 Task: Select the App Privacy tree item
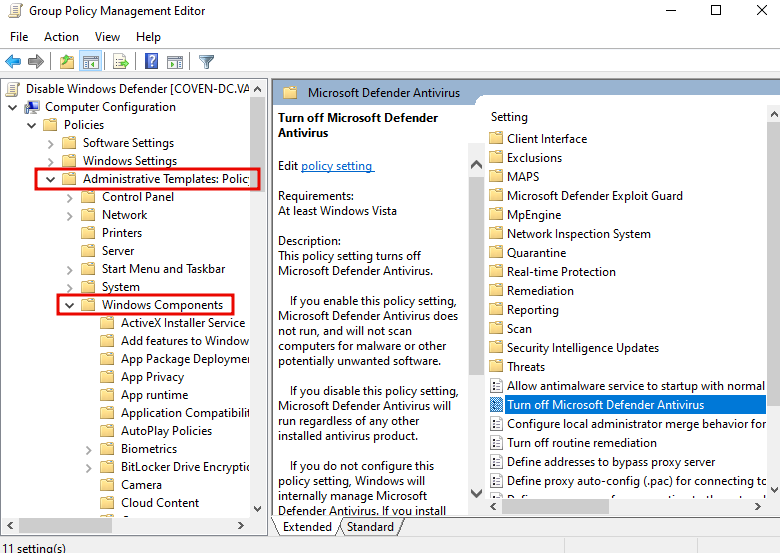(152, 377)
